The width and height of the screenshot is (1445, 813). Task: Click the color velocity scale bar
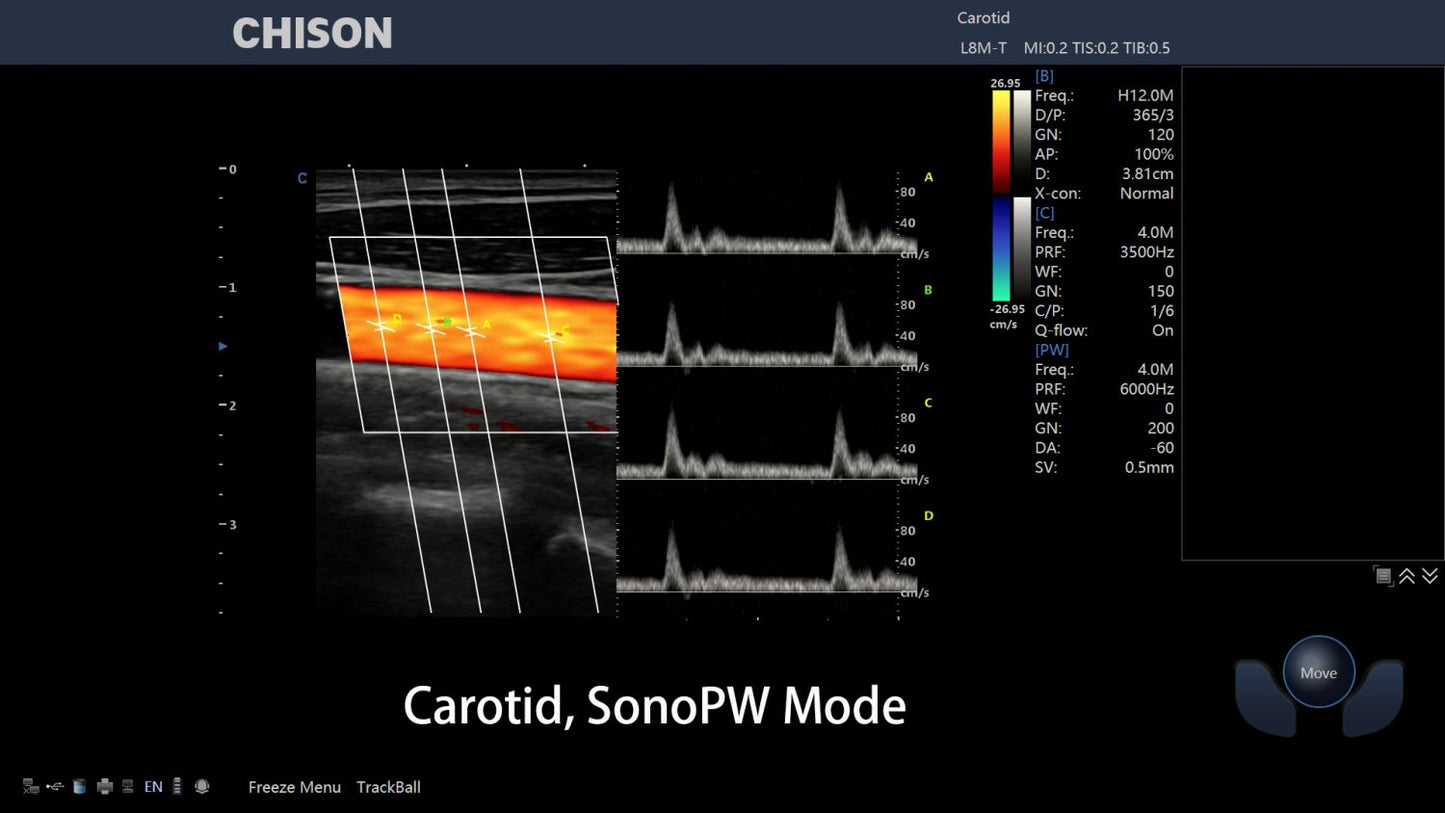[x=1001, y=194]
